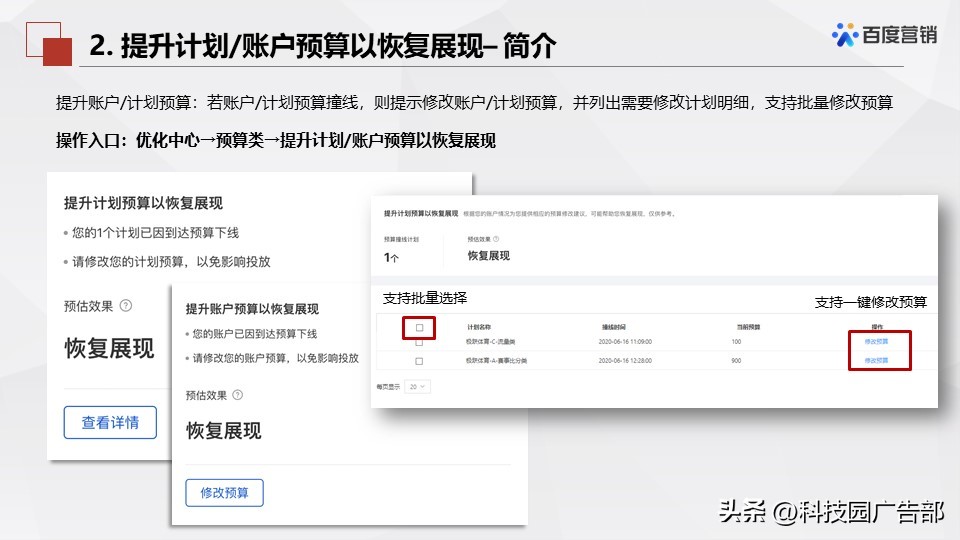Tick checkbox for the 2020-06-16 11:09:00 row
Viewport: 960px width, 540px height.
click(419, 343)
